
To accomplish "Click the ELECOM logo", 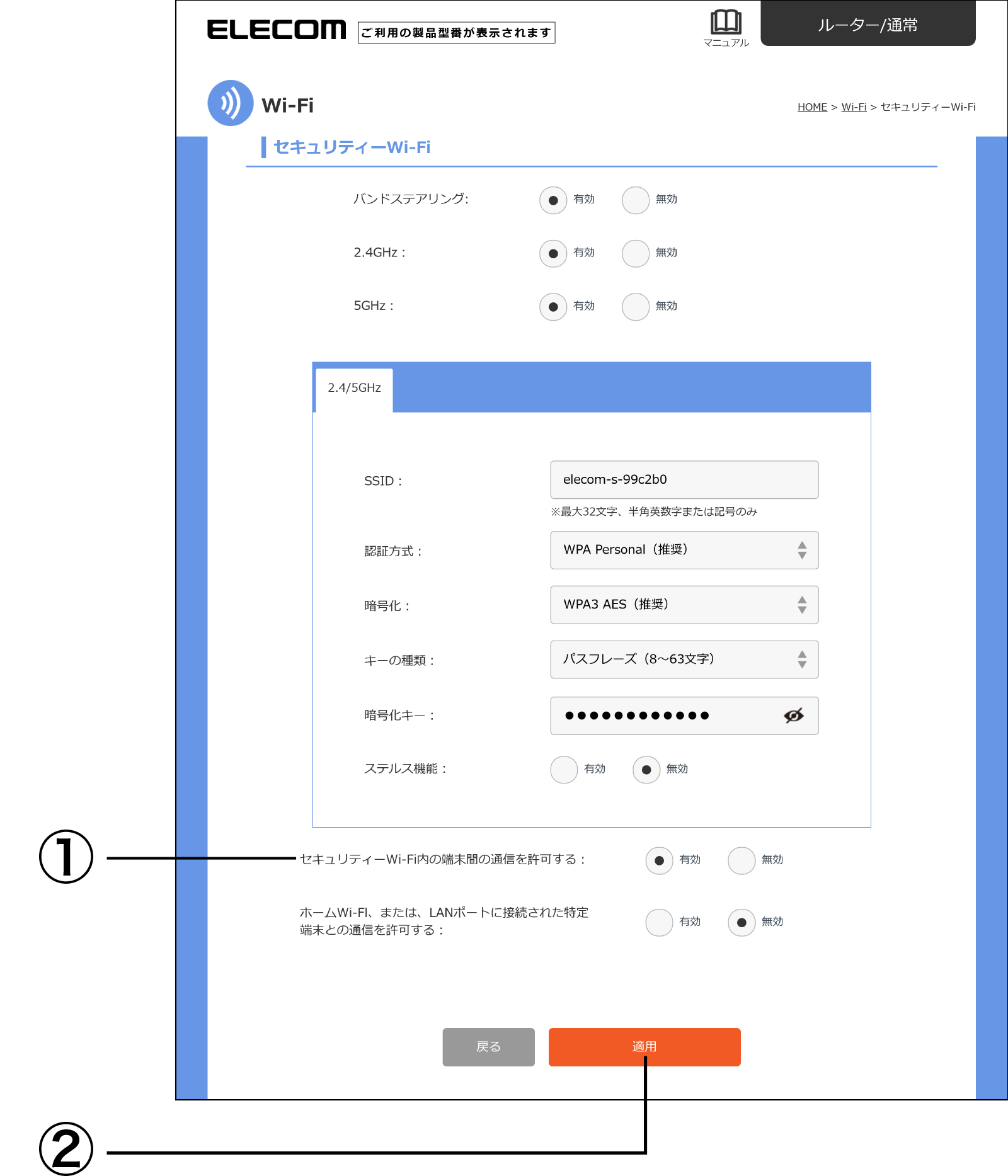I will tap(277, 30).
